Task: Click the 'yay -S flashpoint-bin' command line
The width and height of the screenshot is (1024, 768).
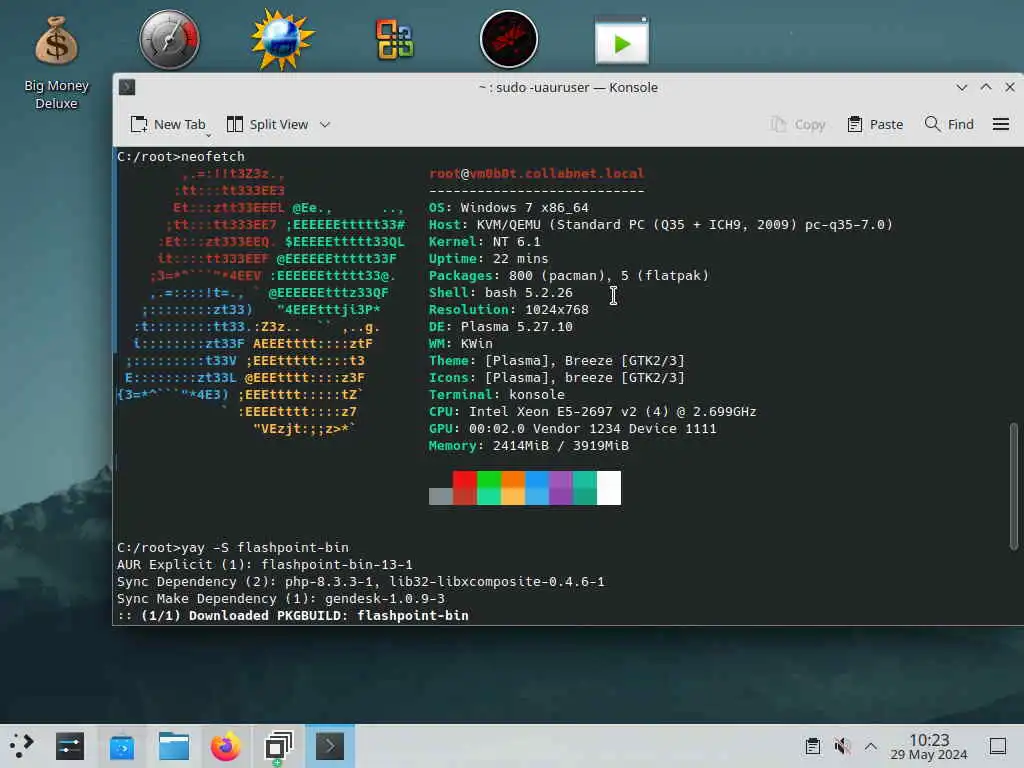Action: (x=233, y=547)
